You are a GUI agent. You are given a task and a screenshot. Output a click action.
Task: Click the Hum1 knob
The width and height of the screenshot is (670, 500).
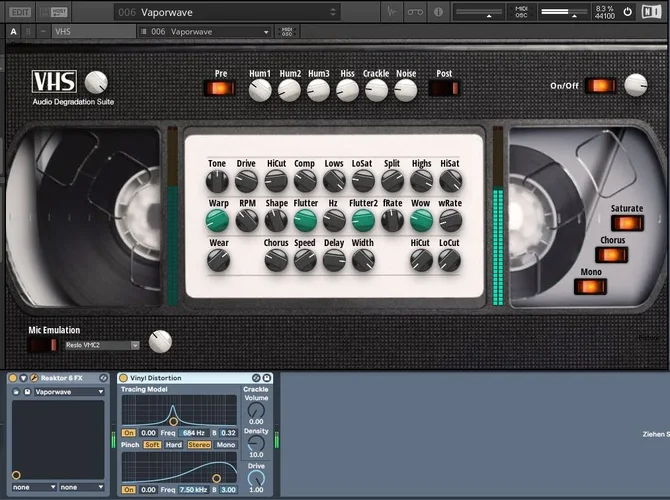click(260, 90)
